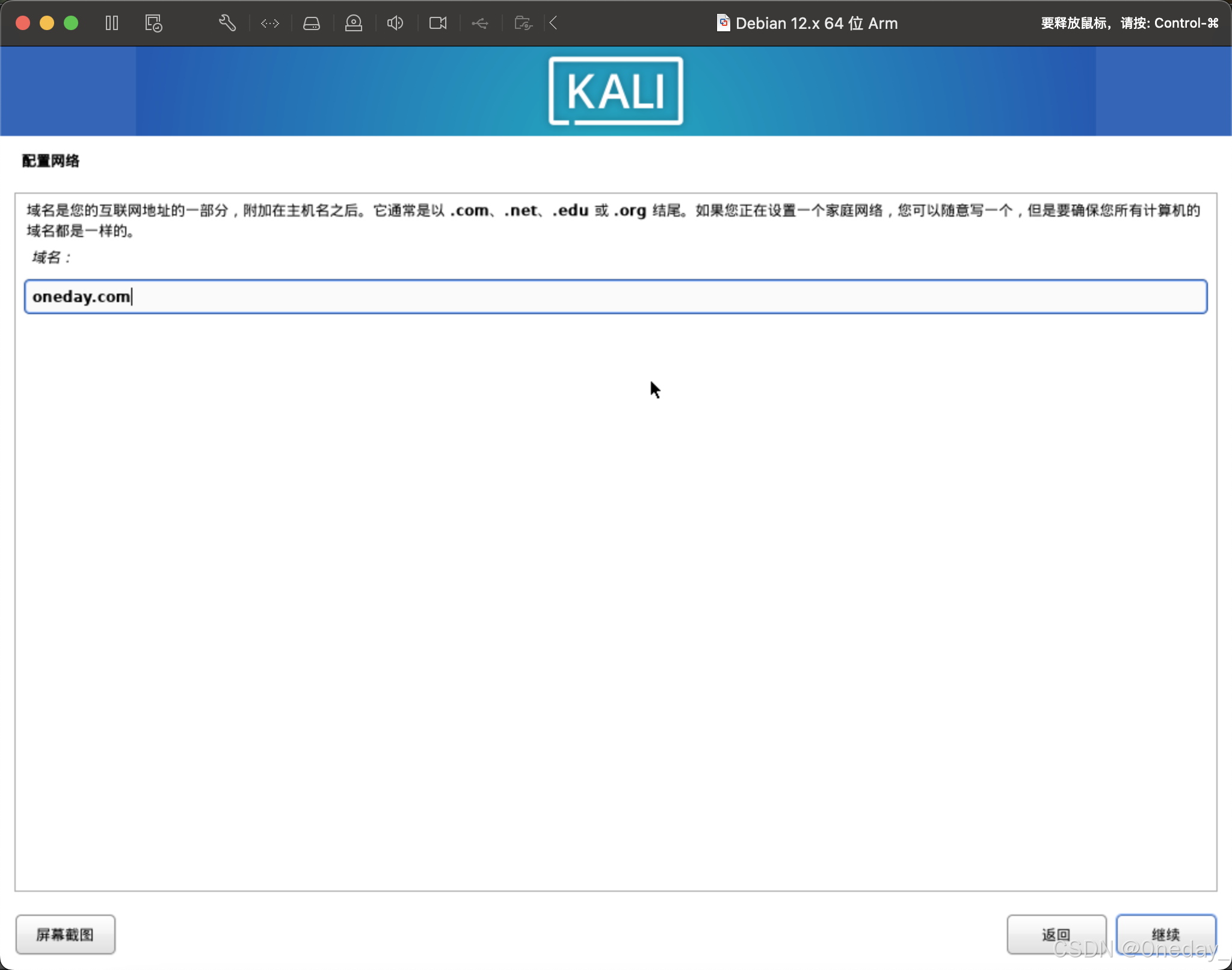Click the shared folders icon
This screenshot has width=1232, height=970.
point(522,23)
